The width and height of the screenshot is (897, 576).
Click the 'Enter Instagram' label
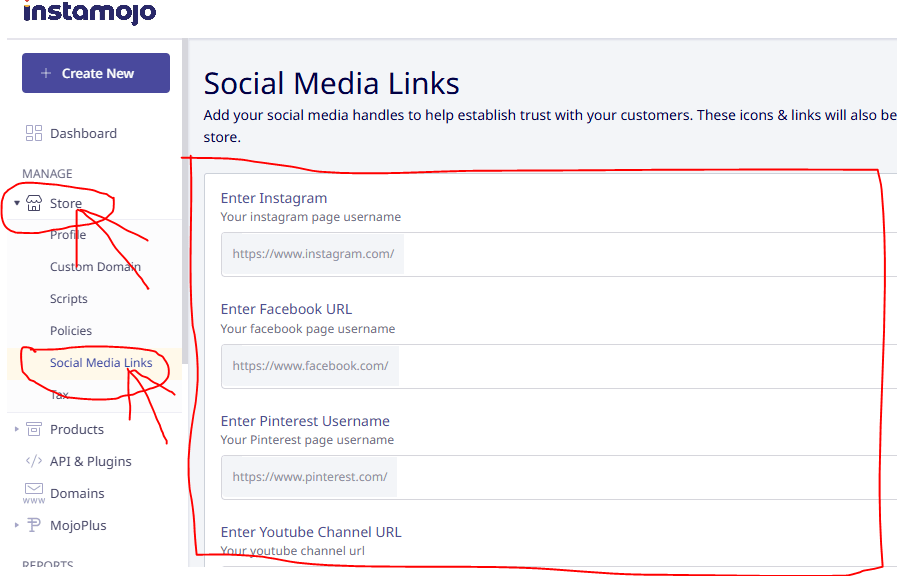click(274, 198)
